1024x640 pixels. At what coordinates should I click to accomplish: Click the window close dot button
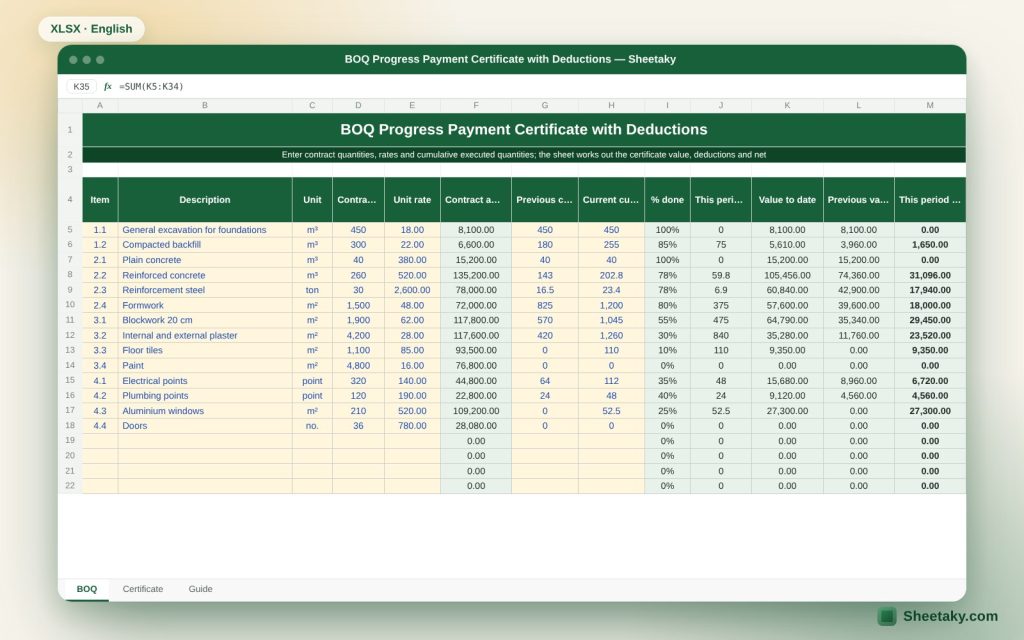[x=73, y=59]
